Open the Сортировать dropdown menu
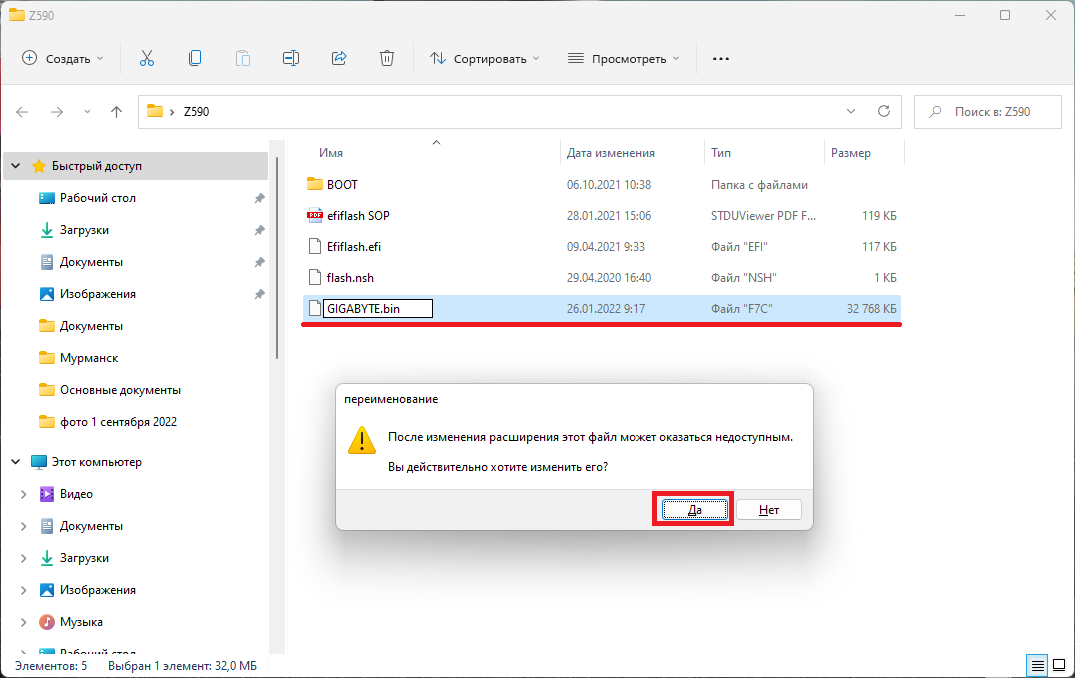The image size is (1075, 678). (x=485, y=58)
